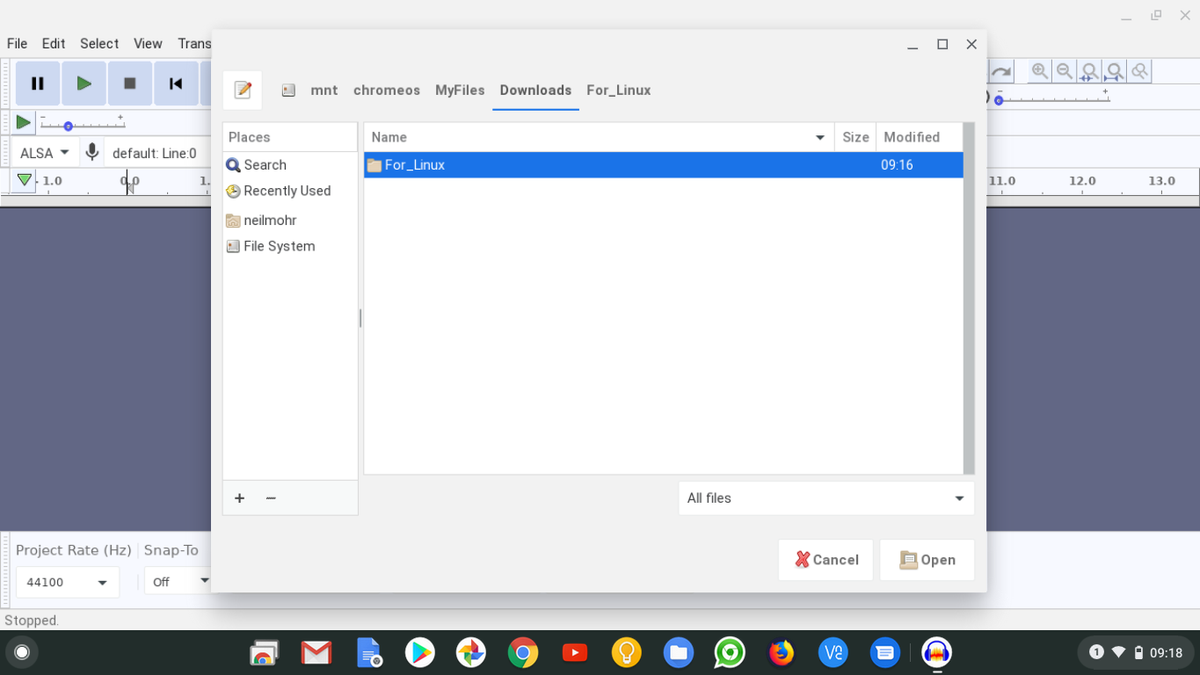The width and height of the screenshot is (1200, 675).
Task: Start playback with the Play button
Action: [x=84, y=83]
